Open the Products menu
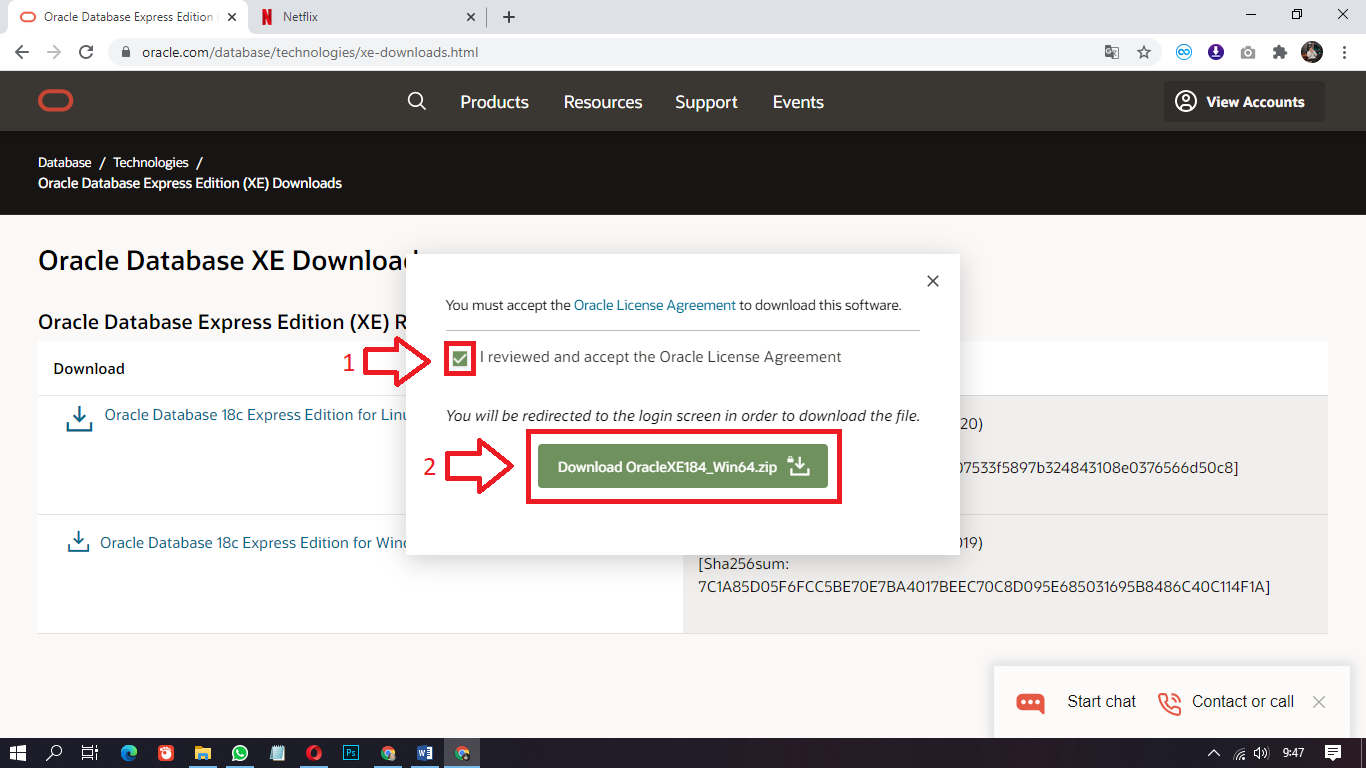Viewport: 1366px width, 768px height. (494, 101)
